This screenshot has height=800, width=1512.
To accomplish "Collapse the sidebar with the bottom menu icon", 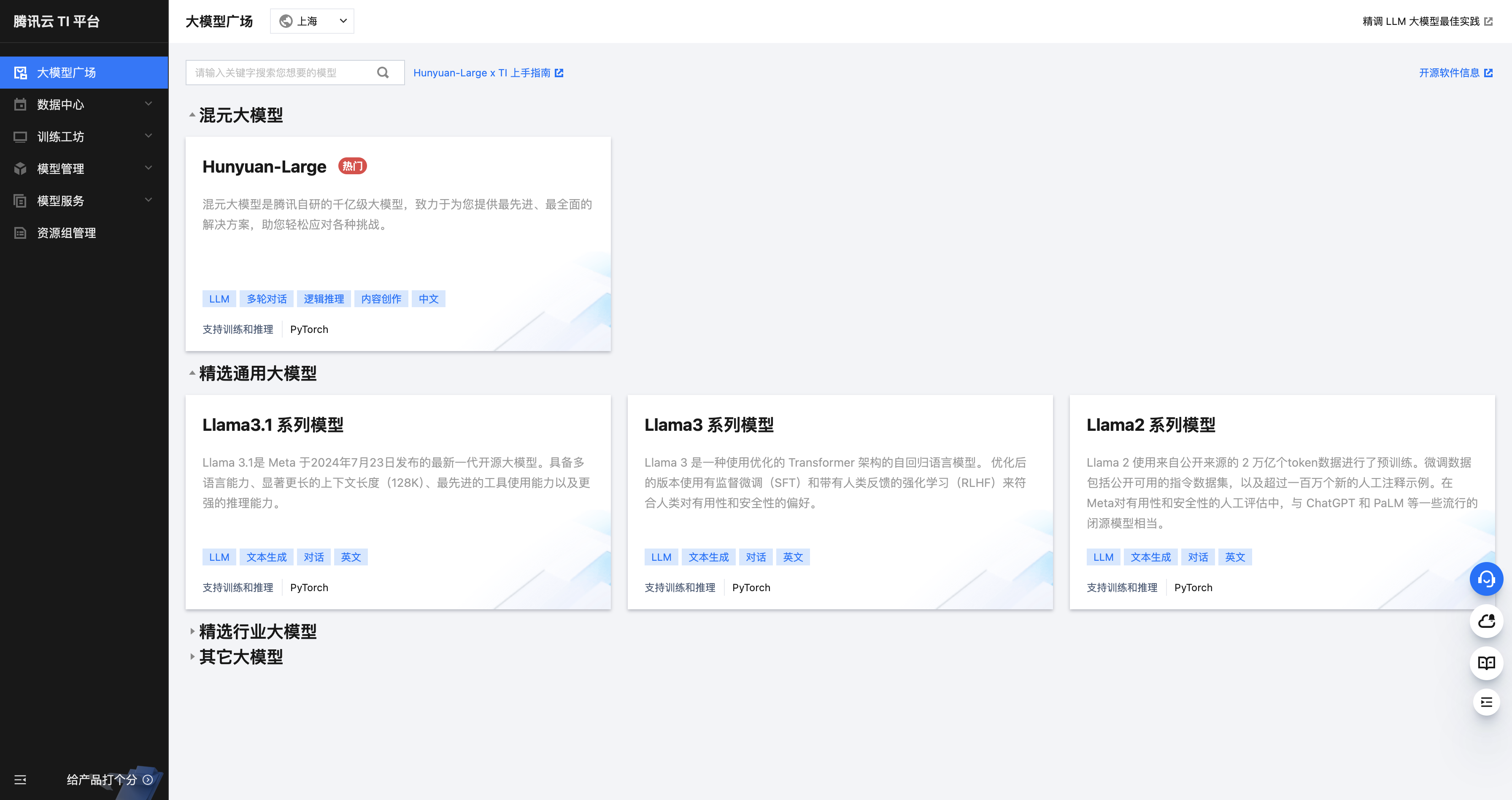I will [21, 779].
